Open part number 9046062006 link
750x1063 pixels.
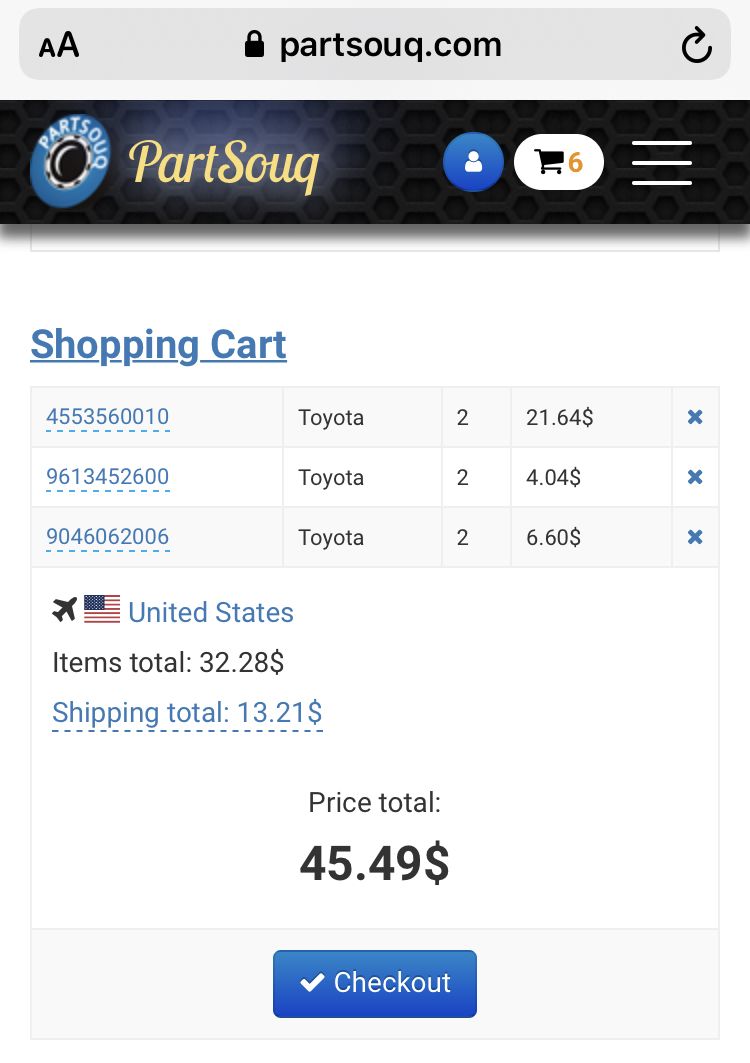(108, 536)
